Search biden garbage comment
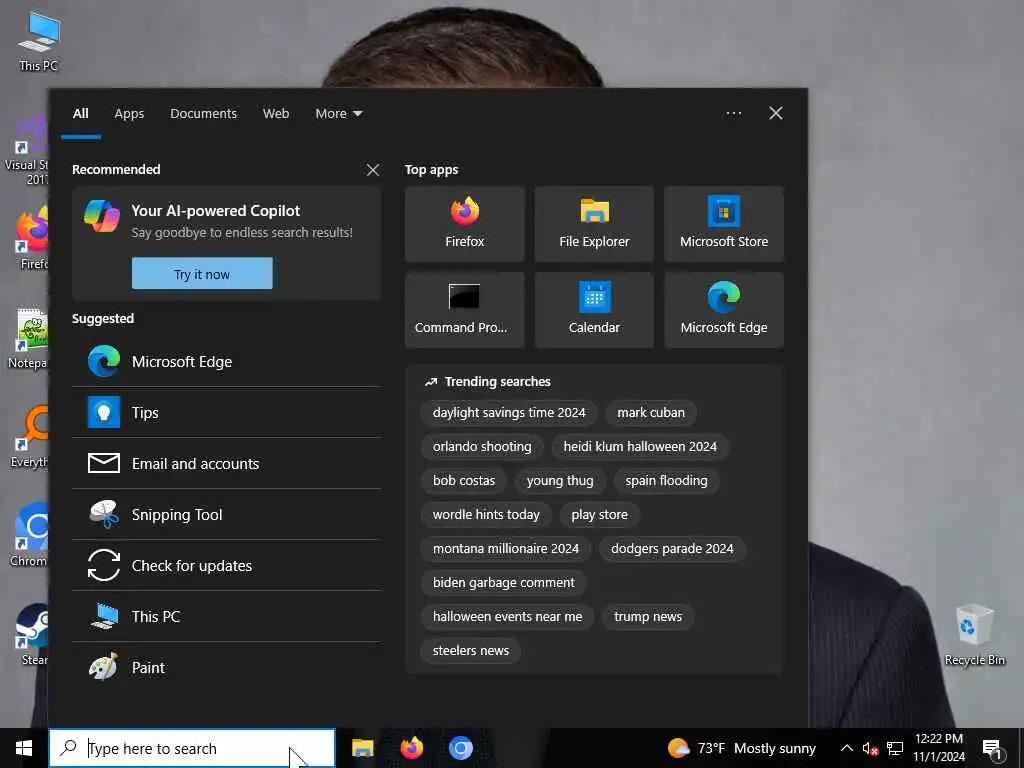1024x768 pixels. [x=504, y=583]
